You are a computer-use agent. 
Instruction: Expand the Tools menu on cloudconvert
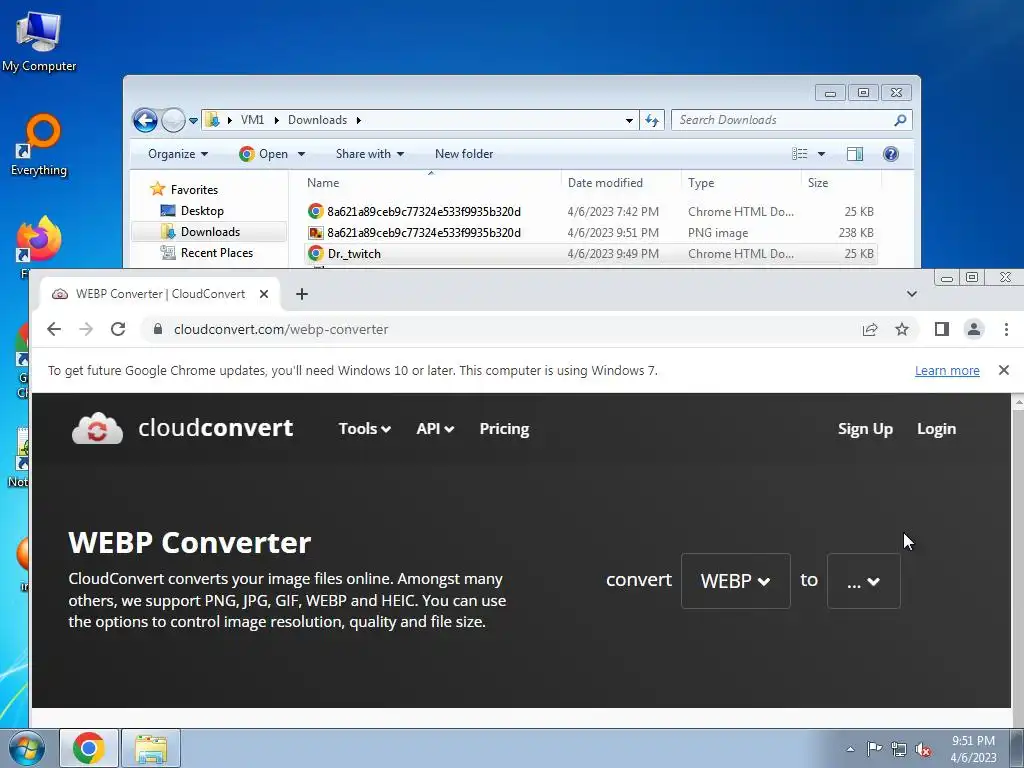pos(364,429)
